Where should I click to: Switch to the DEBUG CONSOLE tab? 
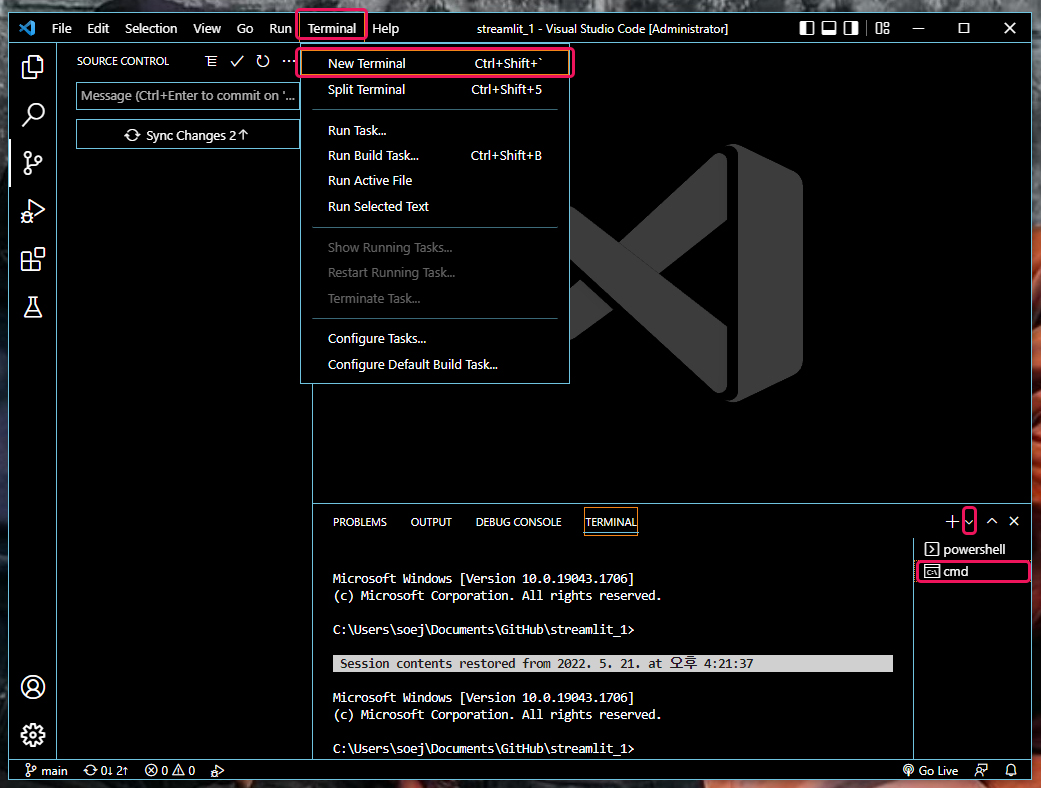point(519,522)
